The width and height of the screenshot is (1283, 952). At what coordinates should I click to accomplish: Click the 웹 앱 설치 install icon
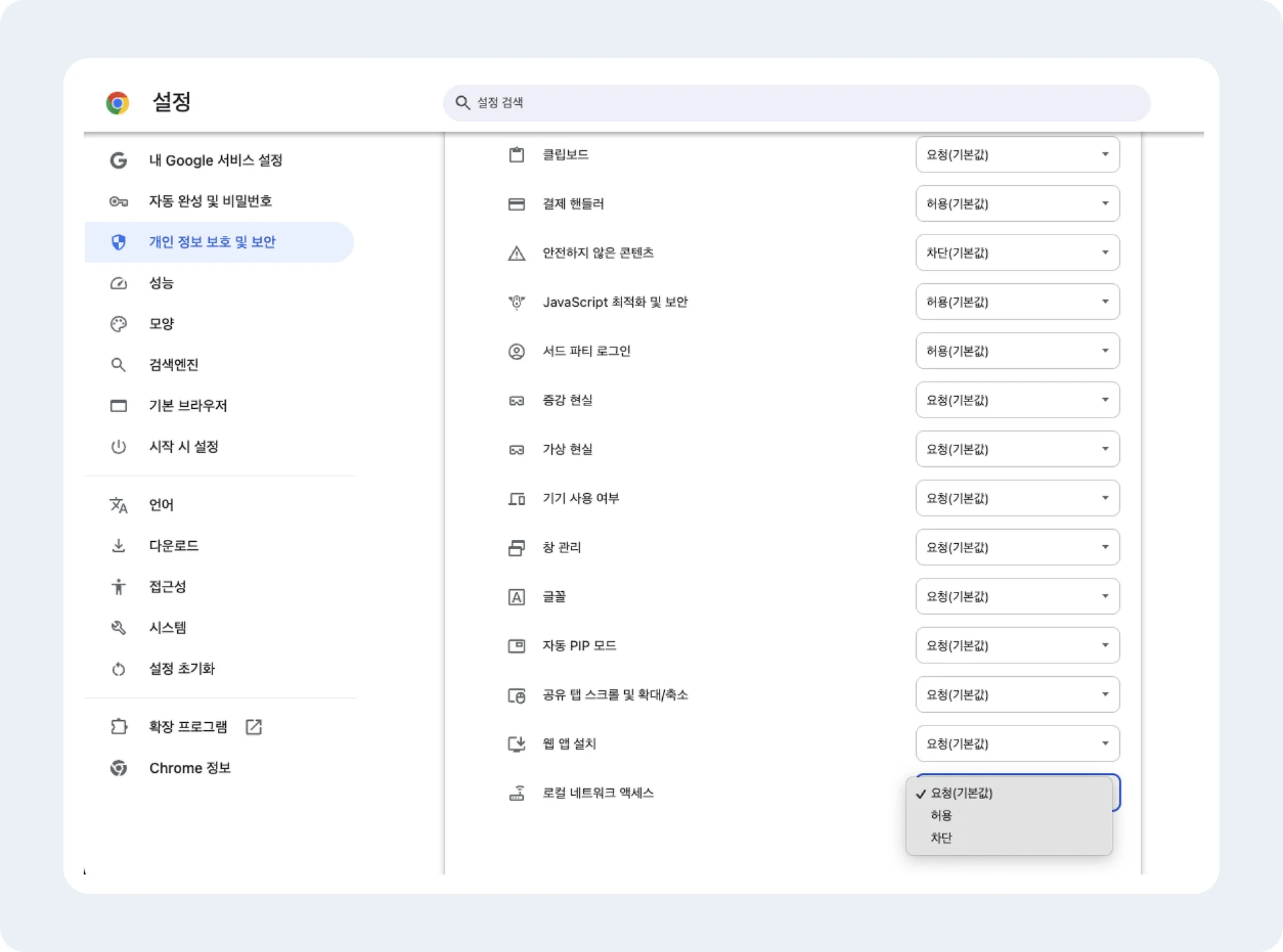(517, 744)
